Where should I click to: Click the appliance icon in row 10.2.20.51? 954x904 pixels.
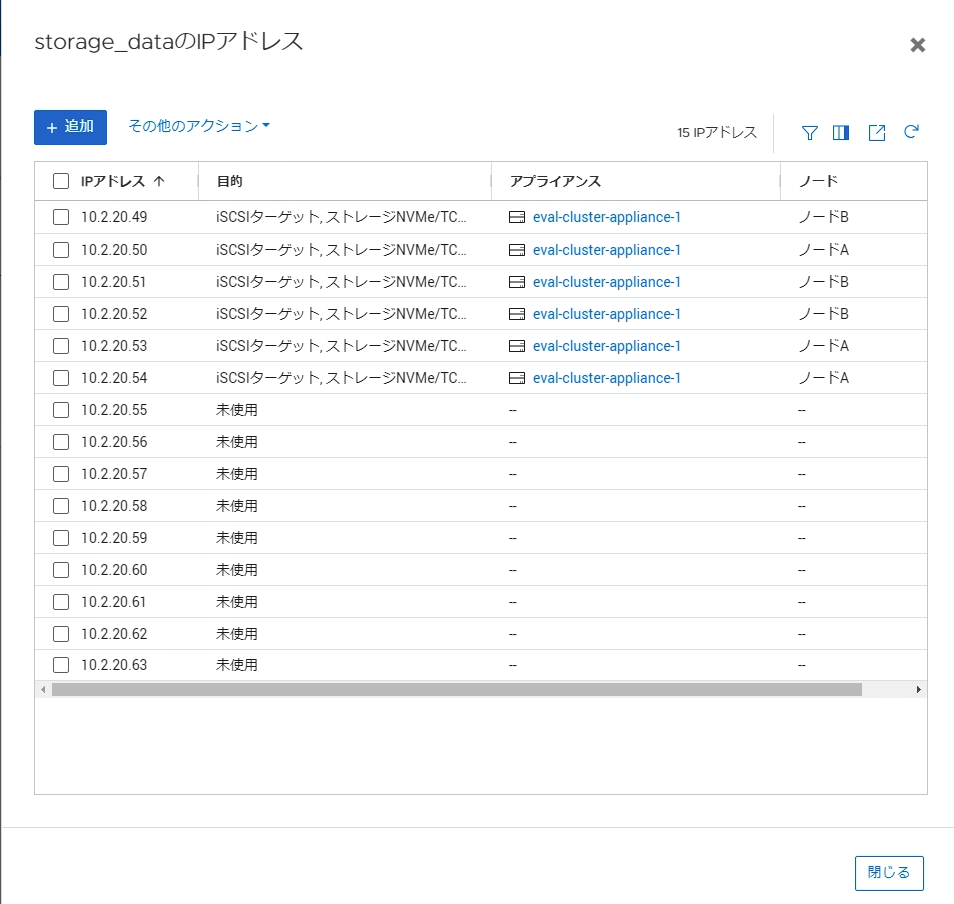pos(515,281)
